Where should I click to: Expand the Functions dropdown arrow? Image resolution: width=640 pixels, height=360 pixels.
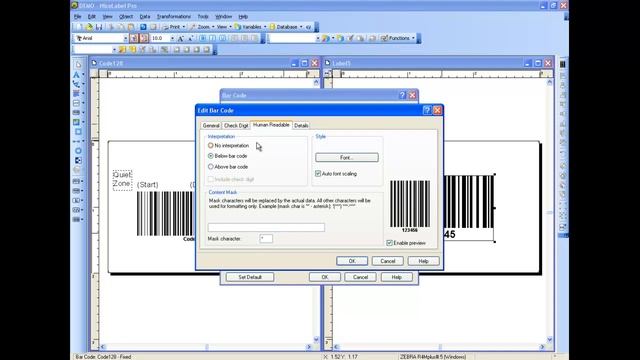click(413, 38)
